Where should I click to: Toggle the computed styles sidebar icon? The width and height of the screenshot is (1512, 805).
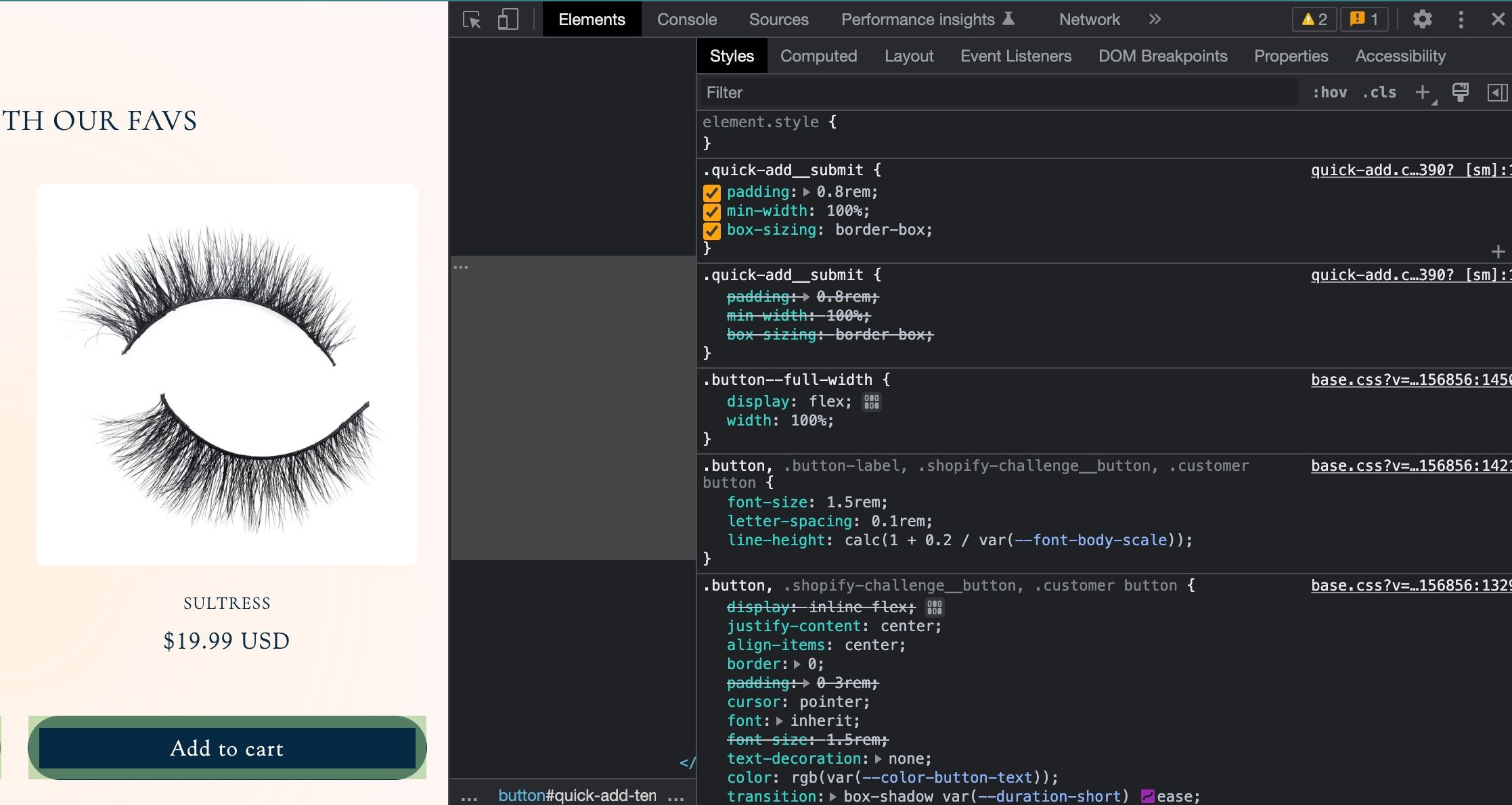pos(1496,93)
